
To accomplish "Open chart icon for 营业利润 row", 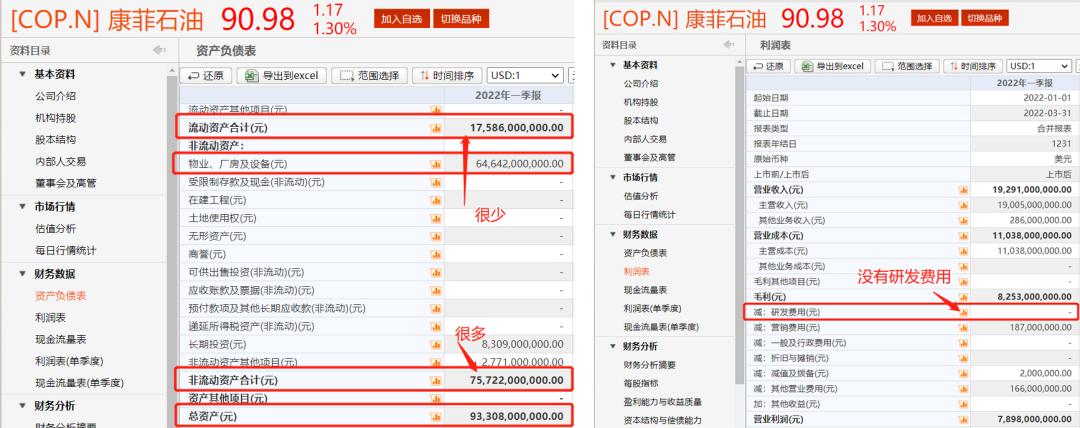I will click(963, 419).
